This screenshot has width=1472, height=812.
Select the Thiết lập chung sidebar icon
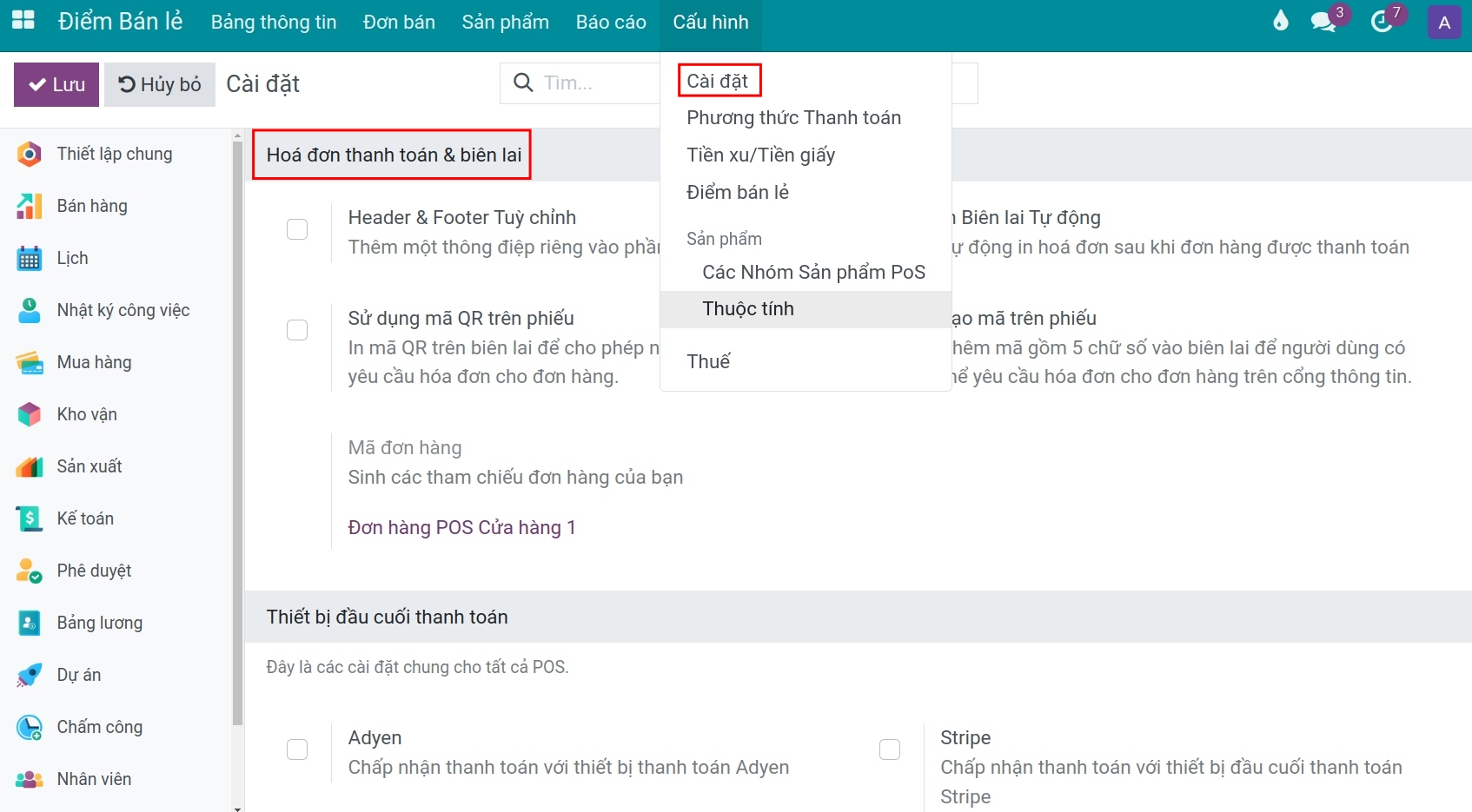point(30,155)
